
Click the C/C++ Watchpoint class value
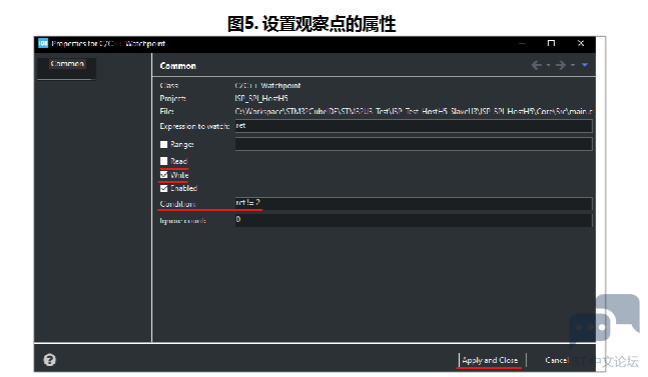click(267, 86)
